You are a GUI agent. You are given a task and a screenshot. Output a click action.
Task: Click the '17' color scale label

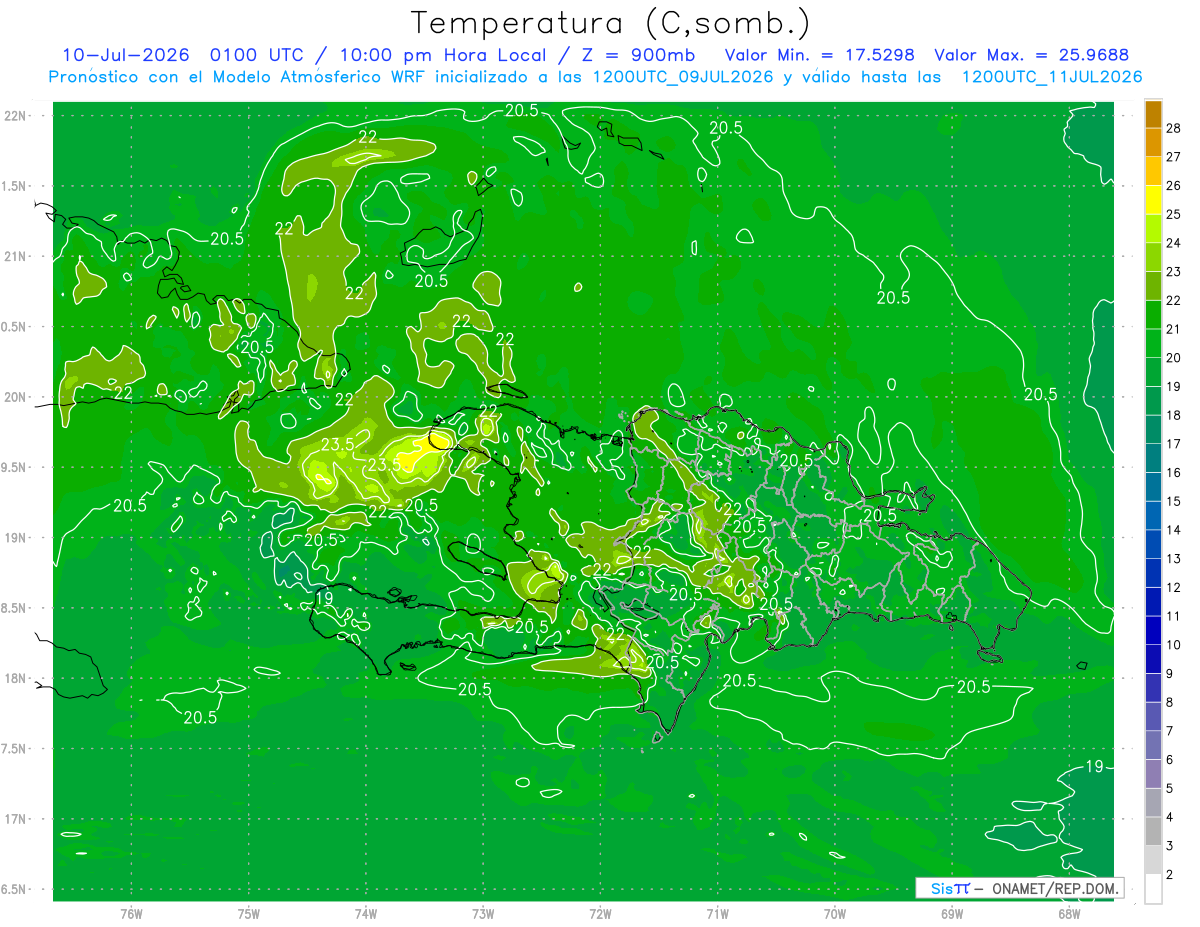tap(1174, 444)
